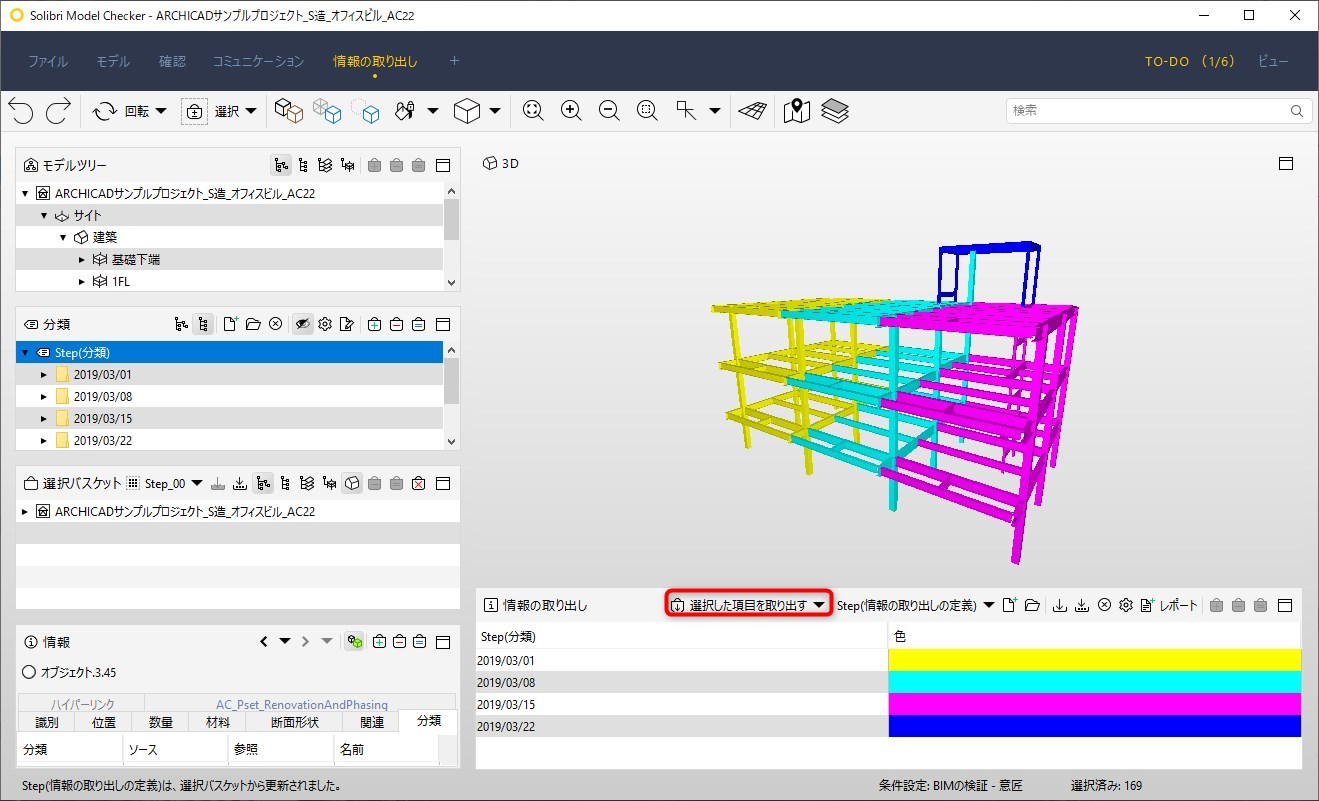Toggle the eye visibility icon in 分類 panel
Viewport: 1319px width, 801px height.
(x=303, y=324)
